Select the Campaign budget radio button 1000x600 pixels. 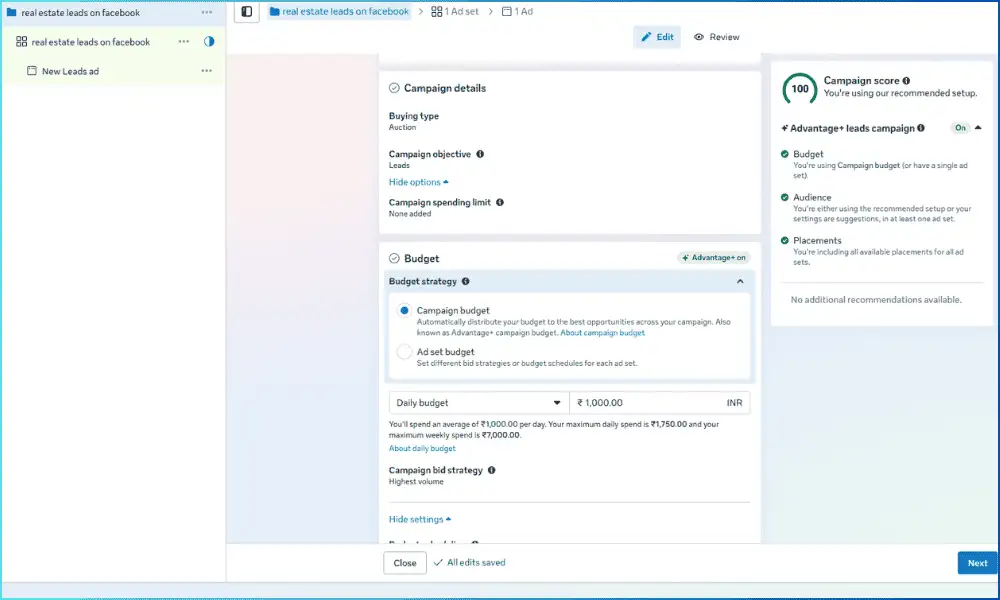pyautogui.click(x=404, y=311)
